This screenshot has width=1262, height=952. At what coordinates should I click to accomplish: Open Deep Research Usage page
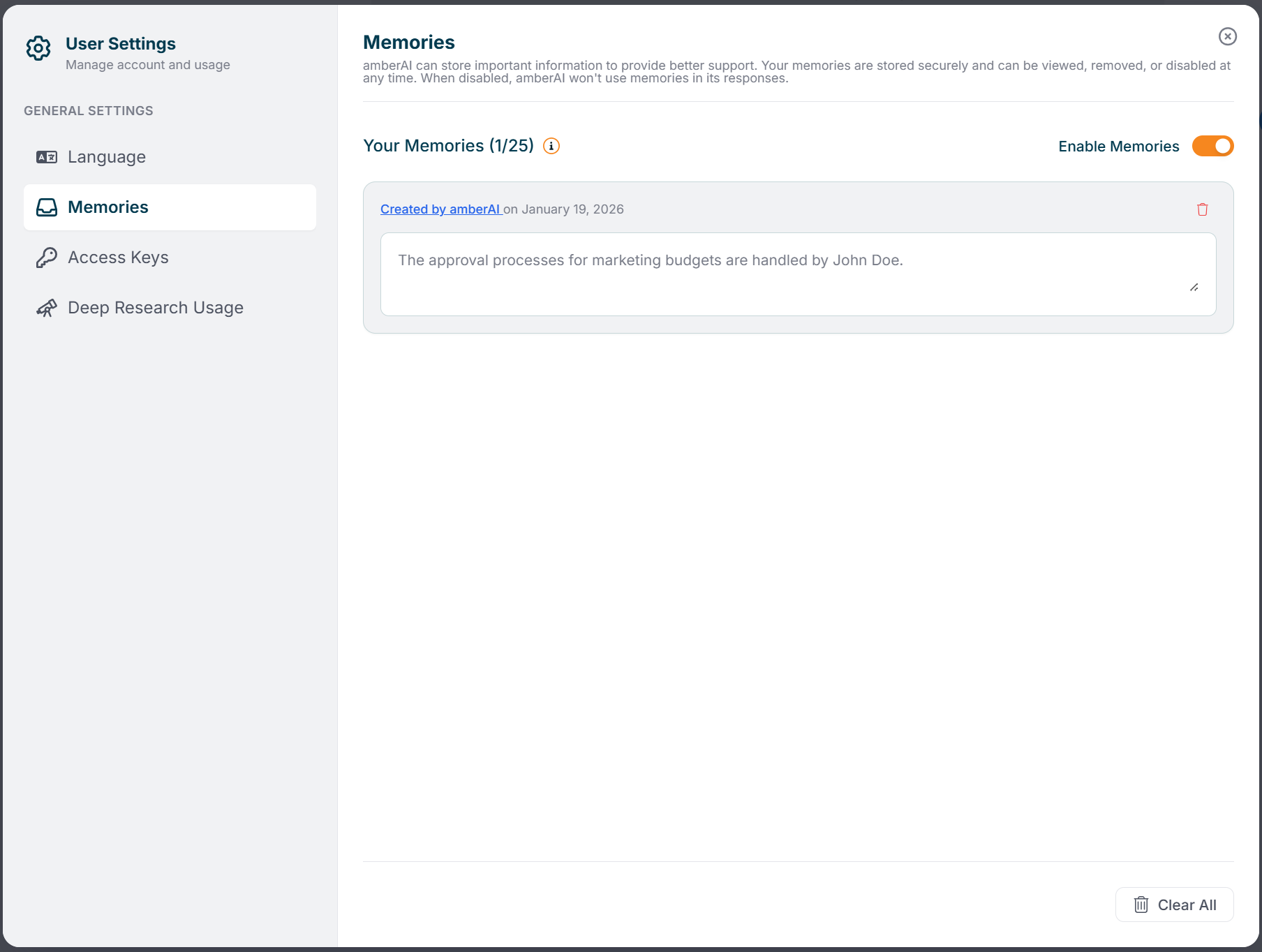[155, 308]
